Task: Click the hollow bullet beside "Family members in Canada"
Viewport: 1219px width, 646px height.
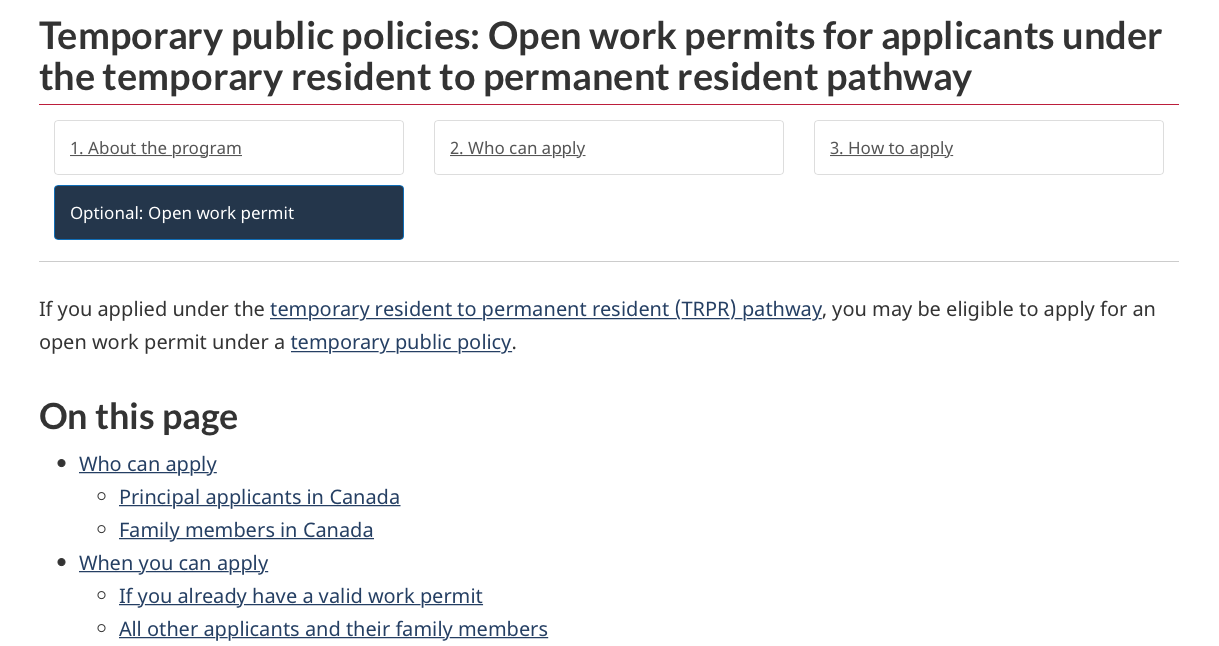Action: [101, 530]
